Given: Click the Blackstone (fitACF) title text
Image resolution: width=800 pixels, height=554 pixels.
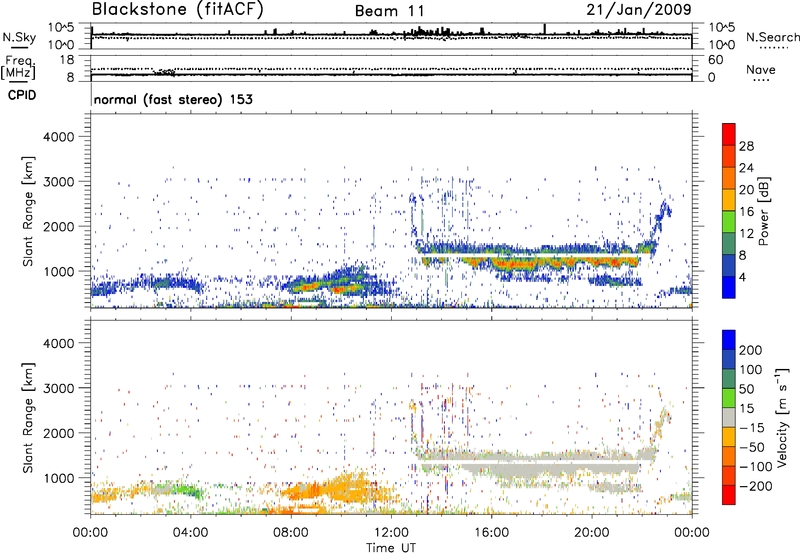Looking at the screenshot, I should [177, 10].
